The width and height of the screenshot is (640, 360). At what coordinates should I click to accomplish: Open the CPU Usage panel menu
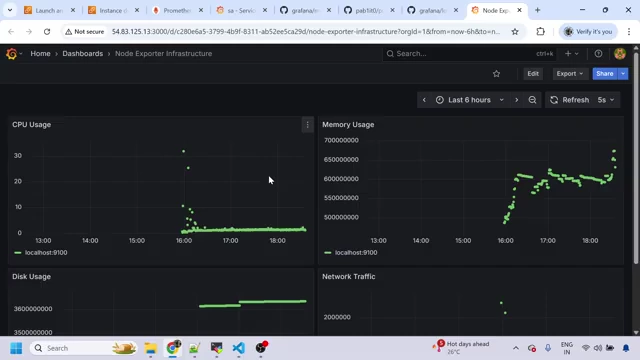click(307, 125)
